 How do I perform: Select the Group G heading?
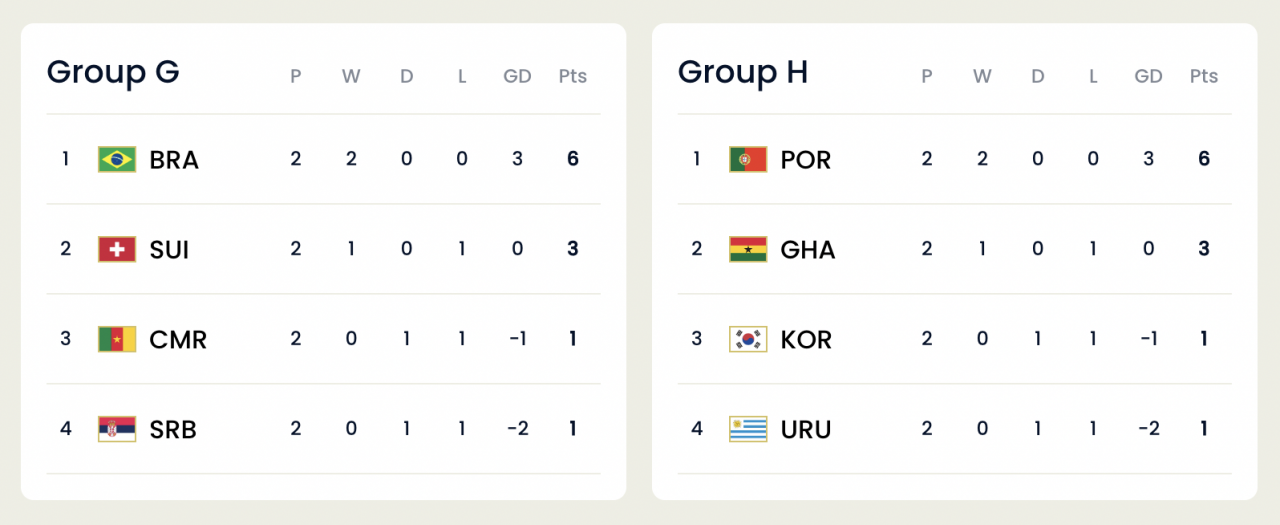click(113, 72)
